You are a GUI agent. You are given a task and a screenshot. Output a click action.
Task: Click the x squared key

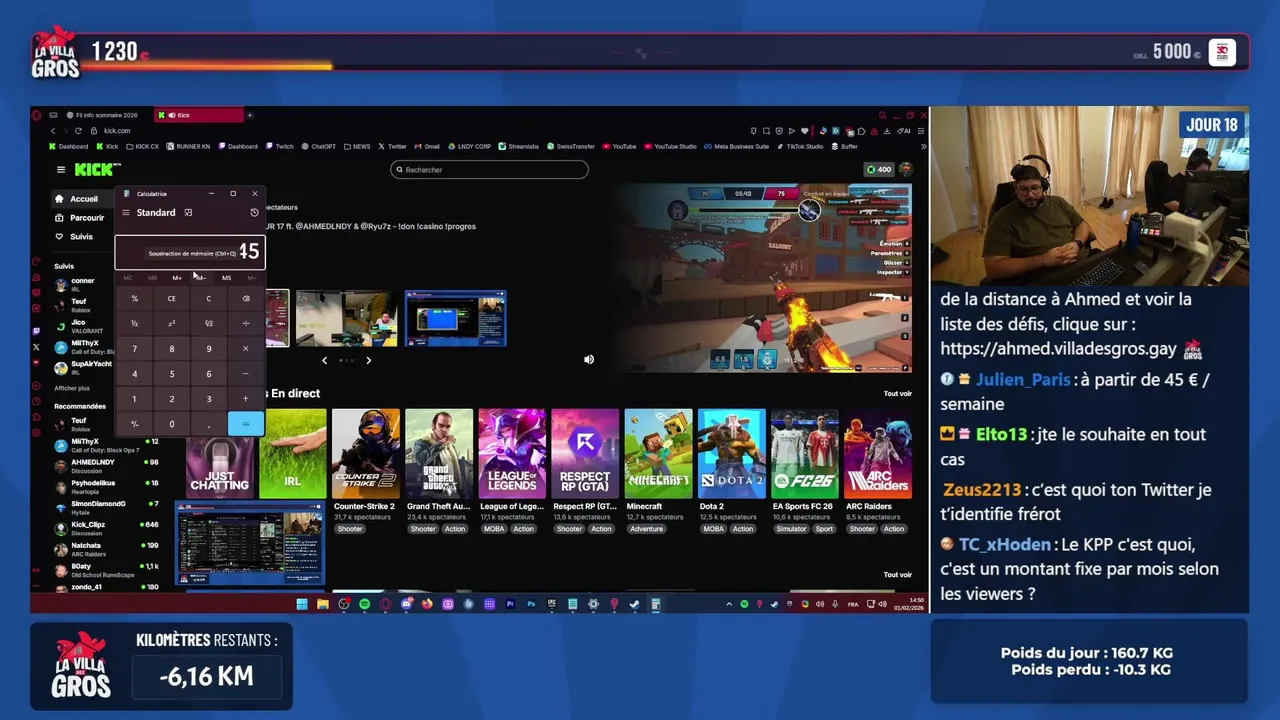[x=171, y=323]
